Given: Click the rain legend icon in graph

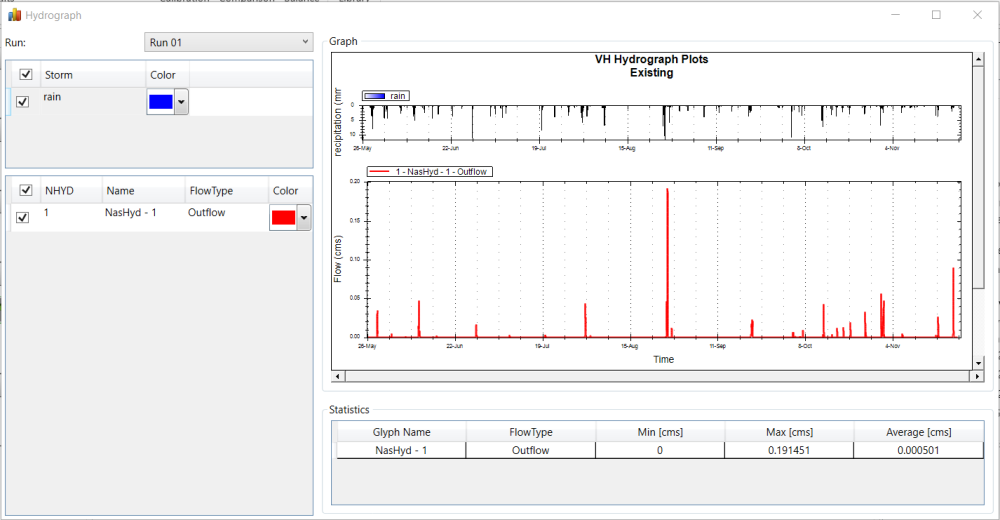Looking at the screenshot, I should pyautogui.click(x=375, y=96).
